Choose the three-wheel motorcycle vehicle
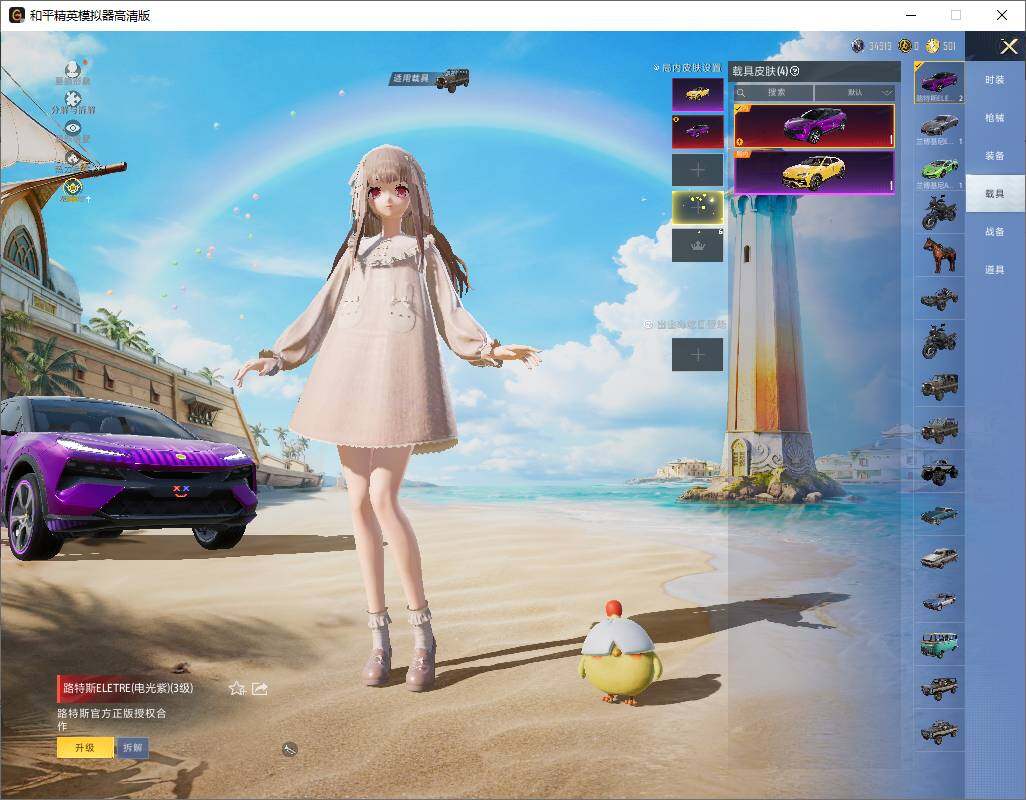Viewport: 1026px width, 800px height. pyautogui.click(x=939, y=341)
